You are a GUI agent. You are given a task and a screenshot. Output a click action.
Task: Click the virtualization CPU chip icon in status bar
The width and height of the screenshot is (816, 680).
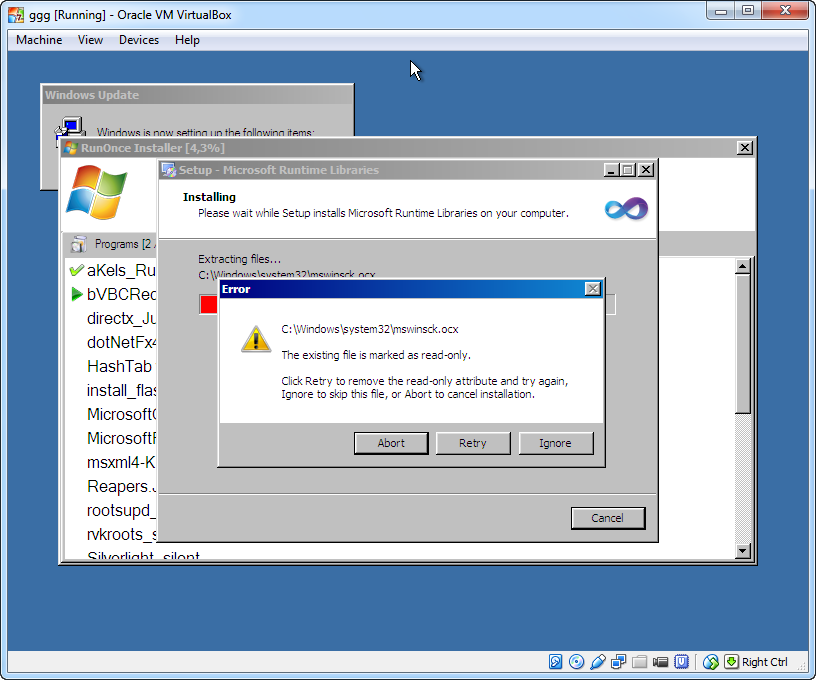tap(681, 661)
